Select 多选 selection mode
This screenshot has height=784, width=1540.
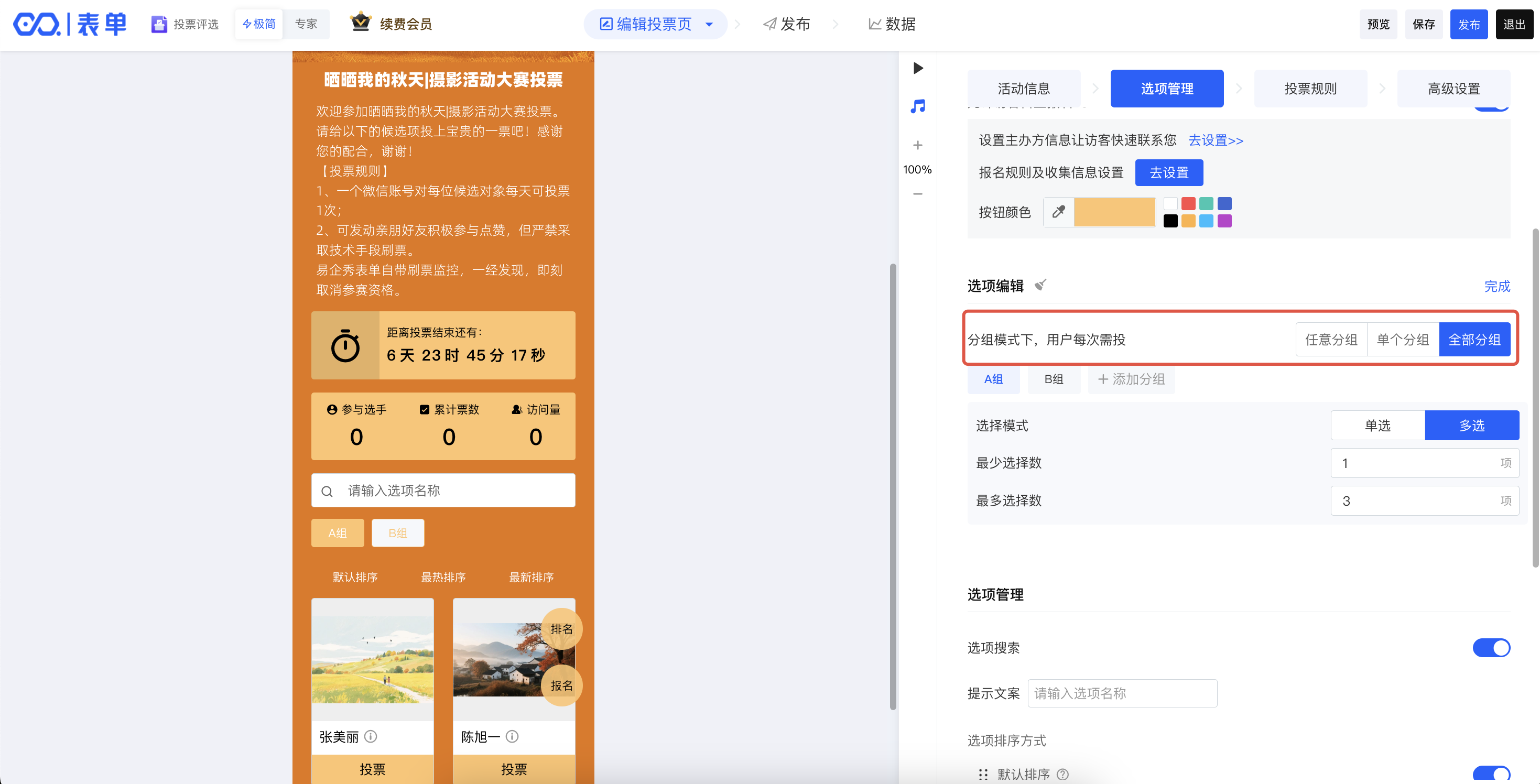pos(1471,426)
